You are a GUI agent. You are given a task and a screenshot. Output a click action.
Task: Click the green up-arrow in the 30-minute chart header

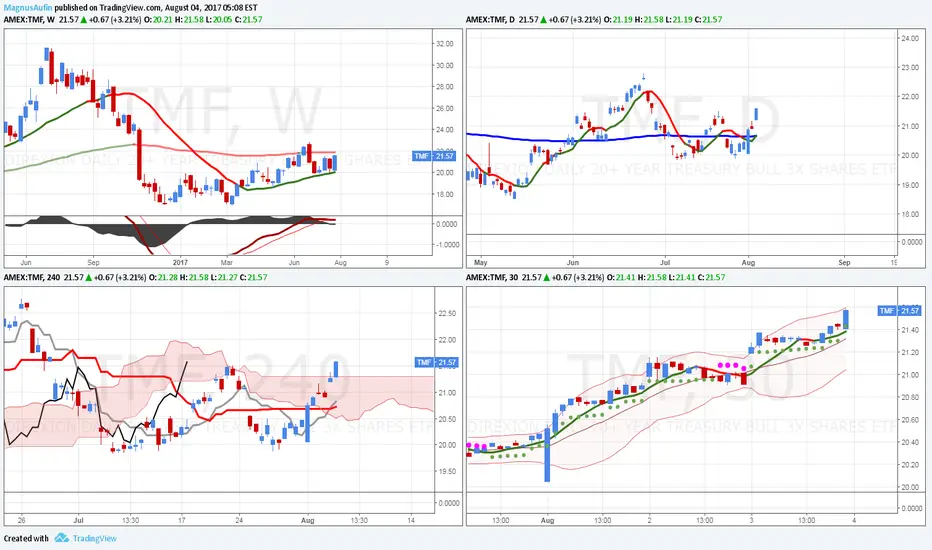coord(547,277)
